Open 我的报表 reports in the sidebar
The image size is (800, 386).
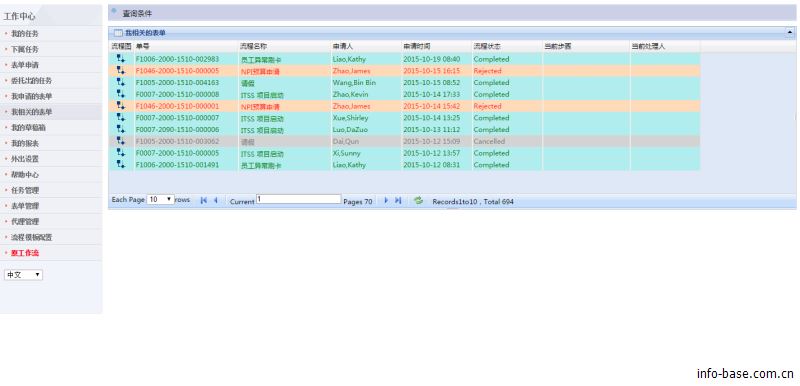[24, 143]
